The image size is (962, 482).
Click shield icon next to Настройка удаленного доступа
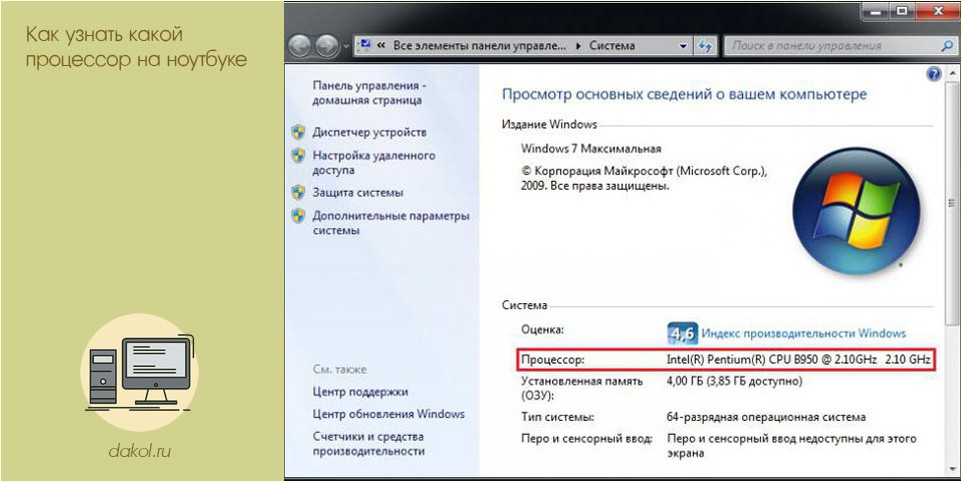coord(298,156)
